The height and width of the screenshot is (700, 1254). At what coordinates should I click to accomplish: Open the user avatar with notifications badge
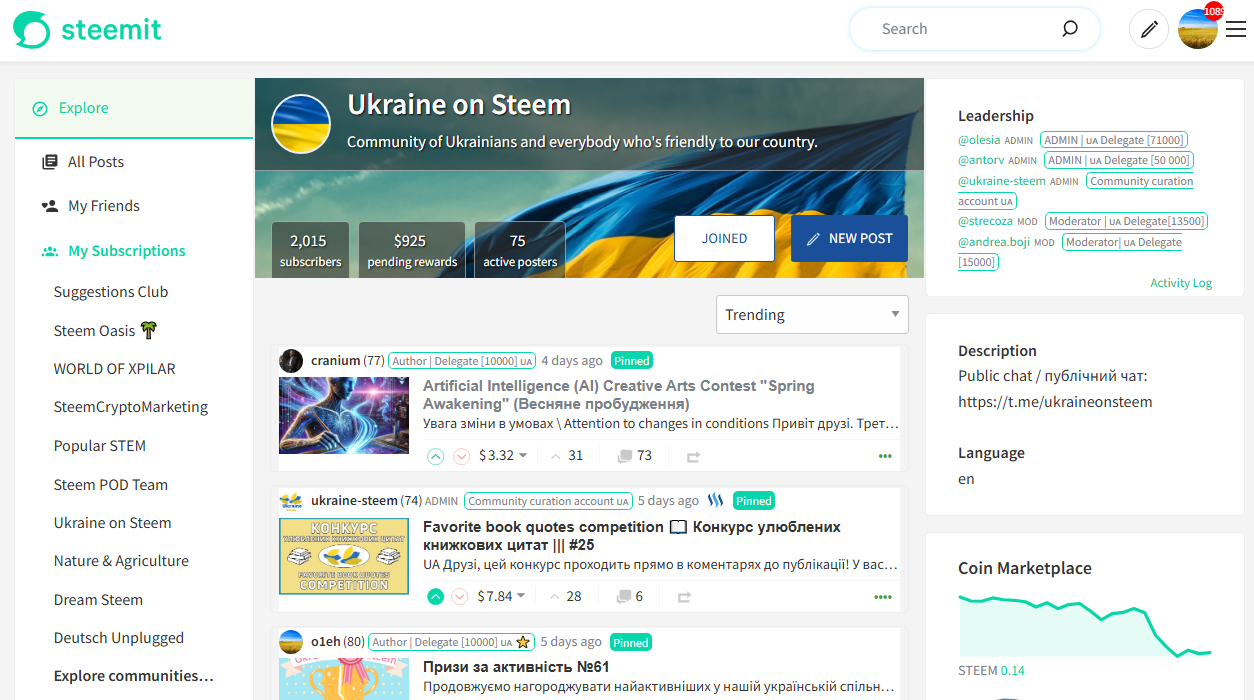(1198, 29)
